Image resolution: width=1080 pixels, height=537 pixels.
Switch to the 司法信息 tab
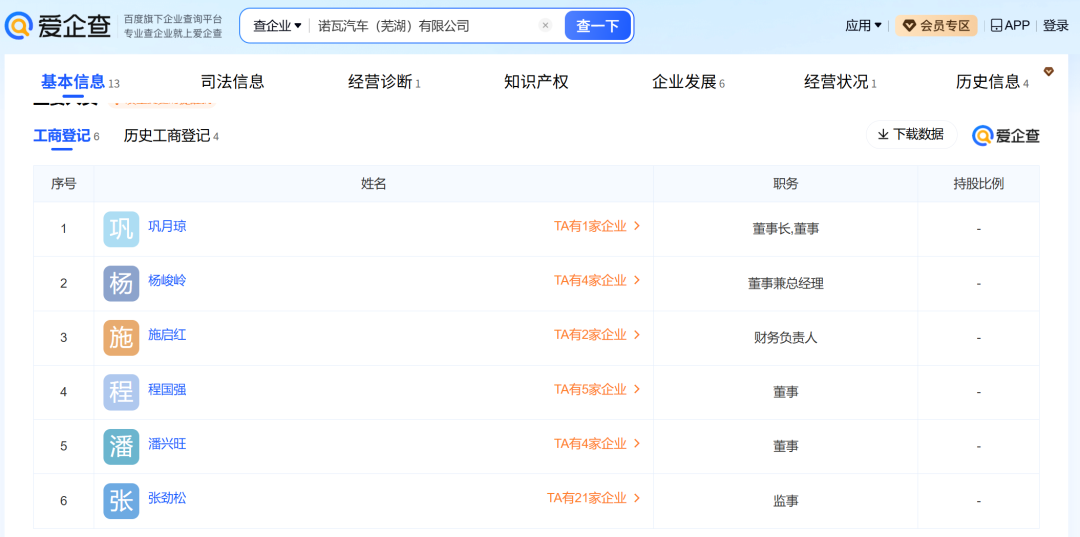(232, 82)
